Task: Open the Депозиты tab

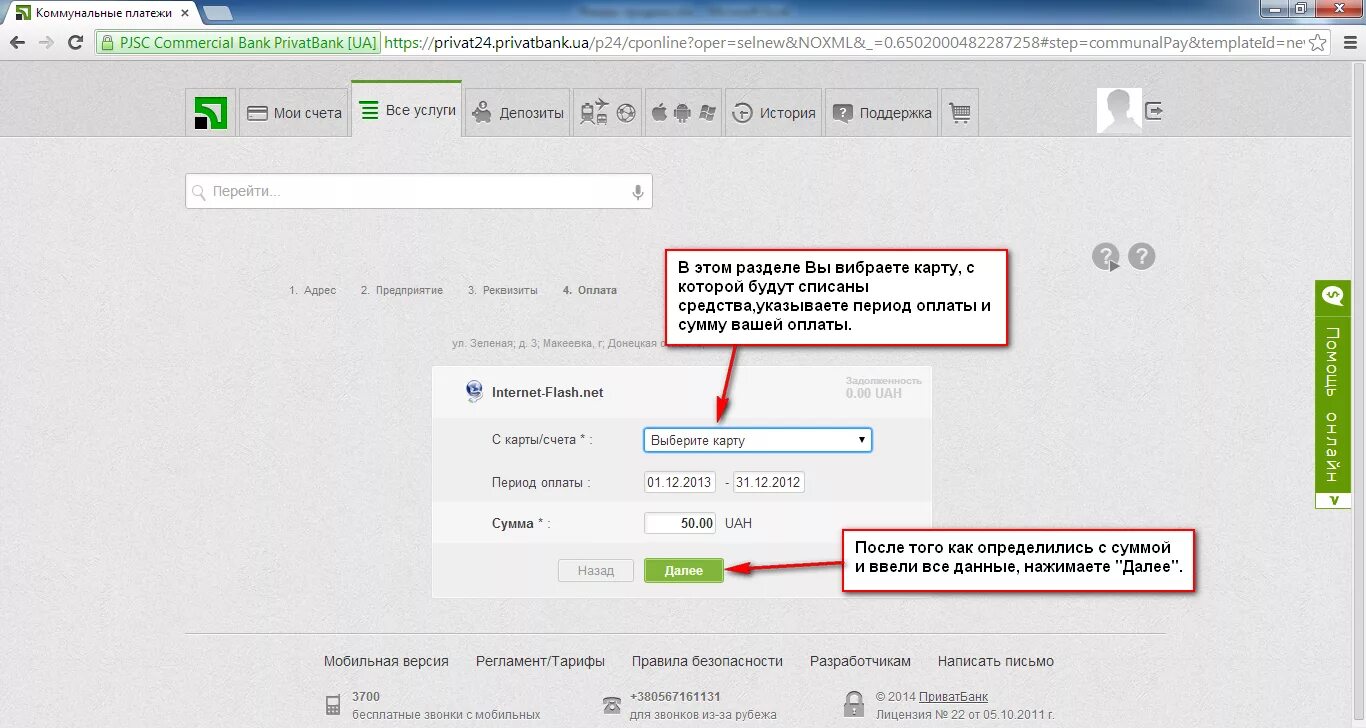Action: 517,112
